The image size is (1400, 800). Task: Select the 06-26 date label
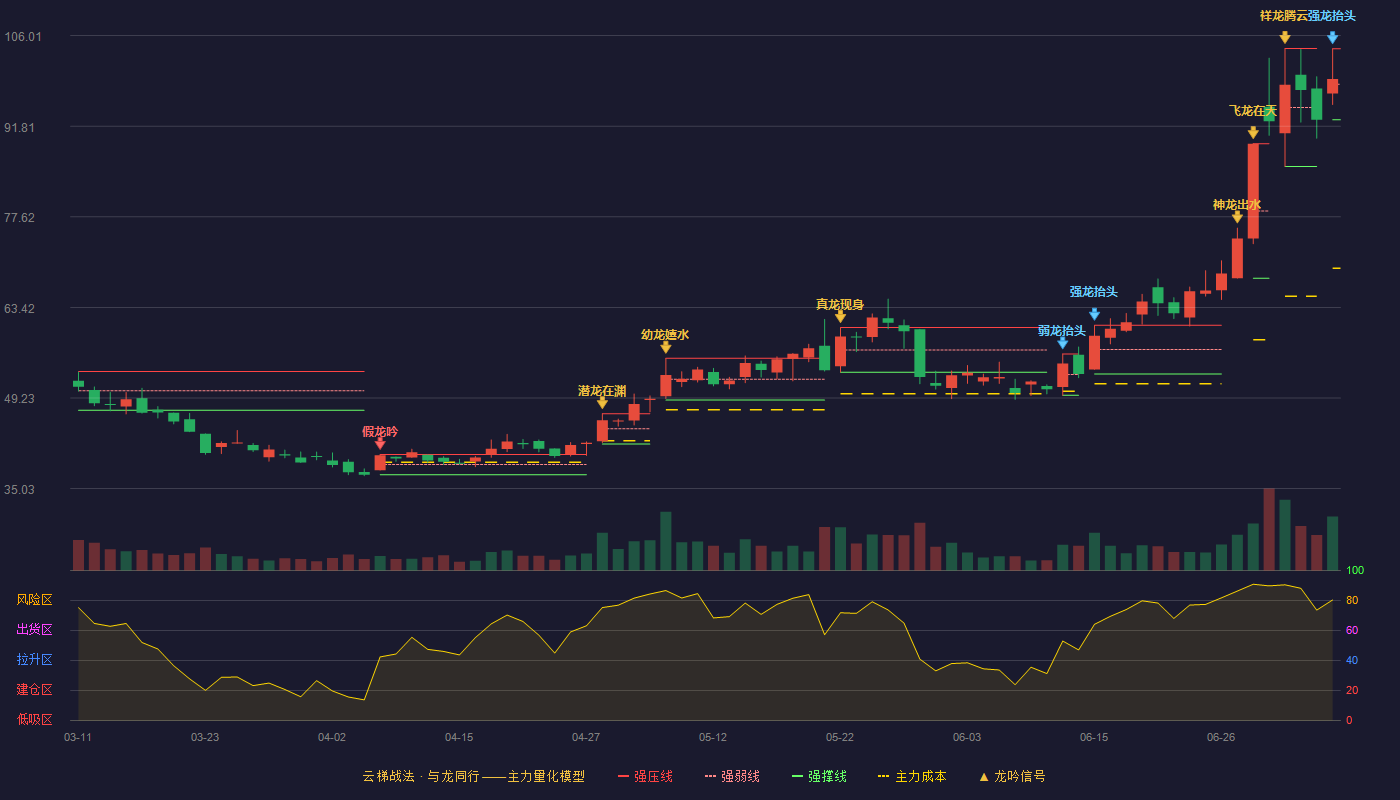point(1221,737)
